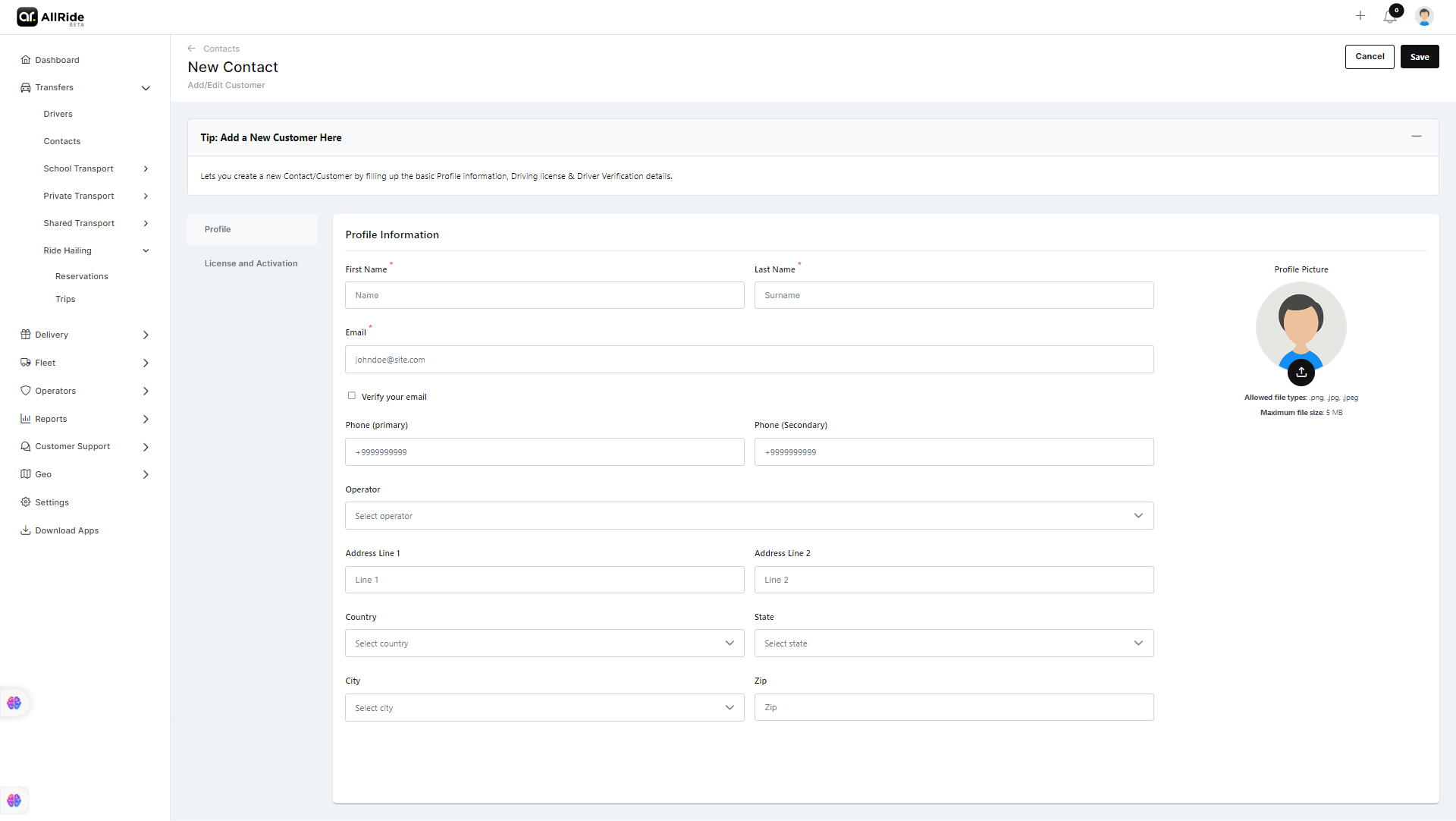
Task: Click the user avatar in the top right
Action: (x=1424, y=17)
